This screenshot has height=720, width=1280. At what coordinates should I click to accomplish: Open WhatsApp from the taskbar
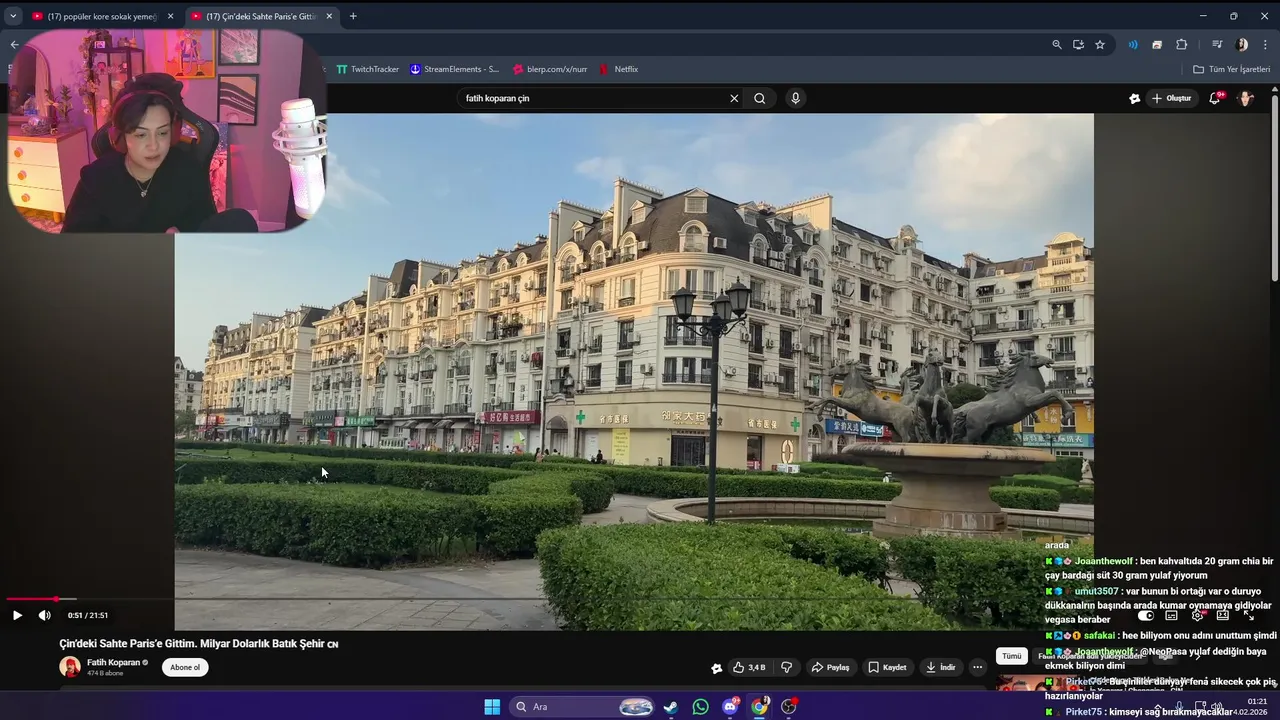[700, 707]
